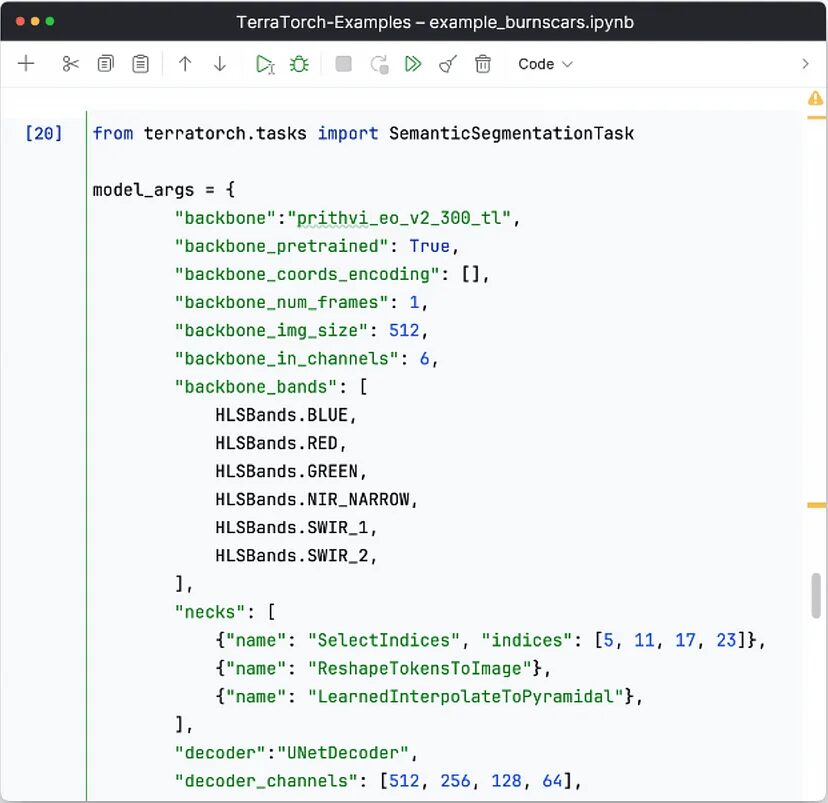Viewport: 828px width, 803px height.
Task: Expand hidden toolbar actions via right chevron
Action: tap(806, 63)
